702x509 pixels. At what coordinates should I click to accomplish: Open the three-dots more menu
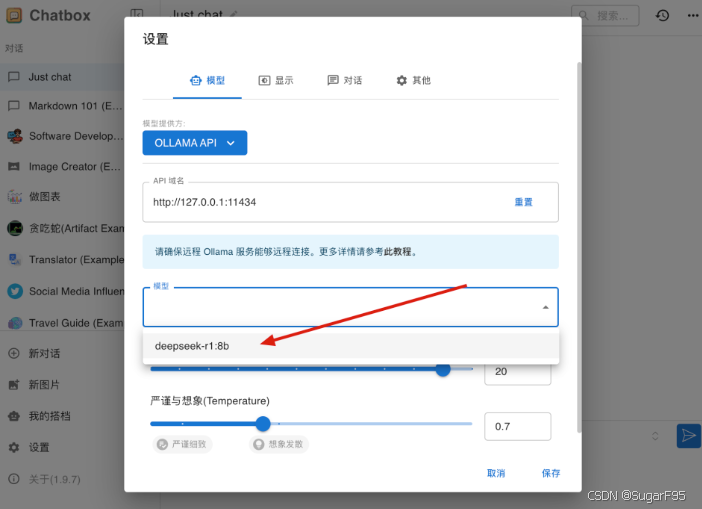(x=693, y=16)
